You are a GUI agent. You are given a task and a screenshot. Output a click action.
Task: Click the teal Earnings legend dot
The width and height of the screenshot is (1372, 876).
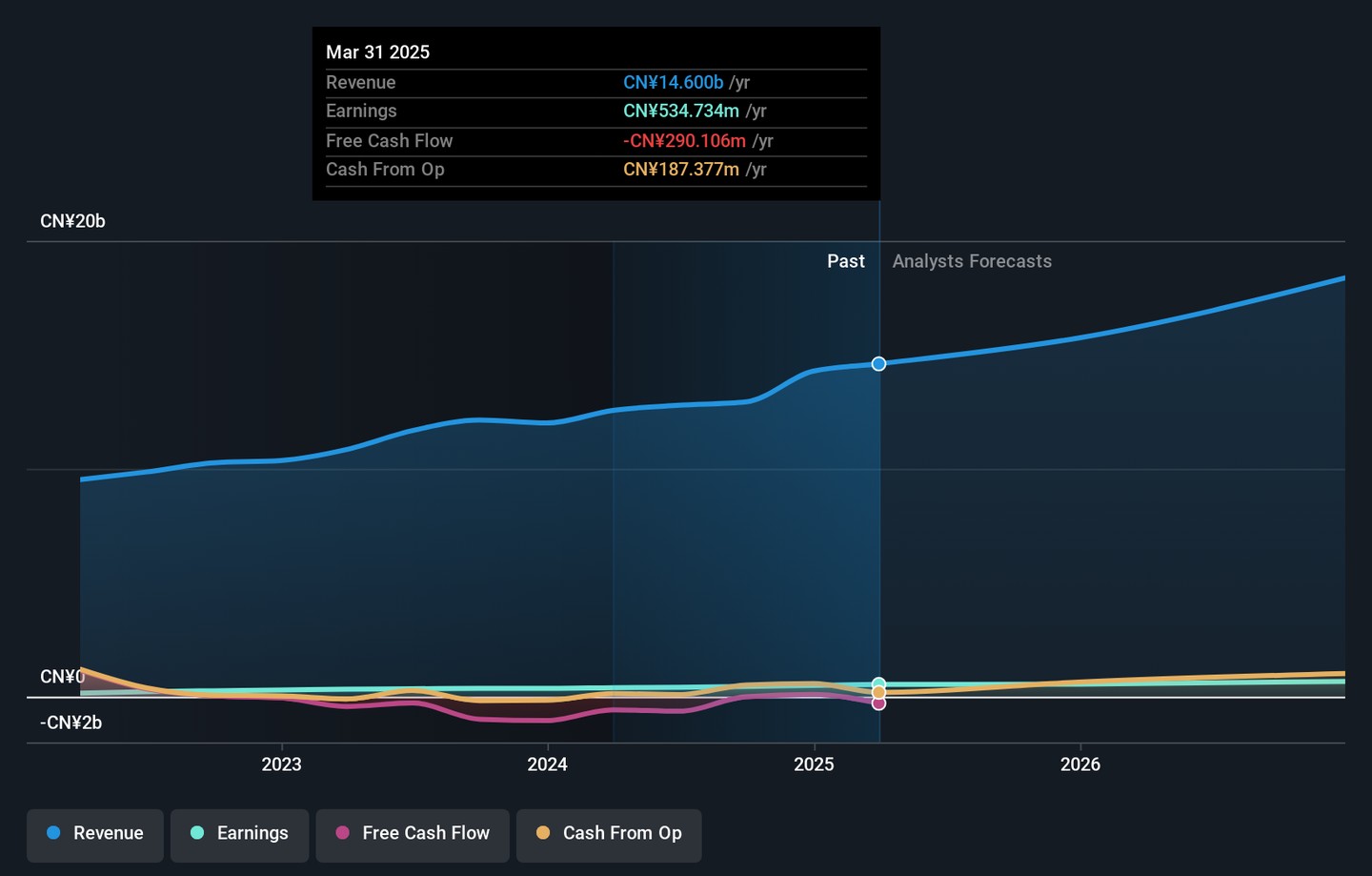(x=197, y=833)
